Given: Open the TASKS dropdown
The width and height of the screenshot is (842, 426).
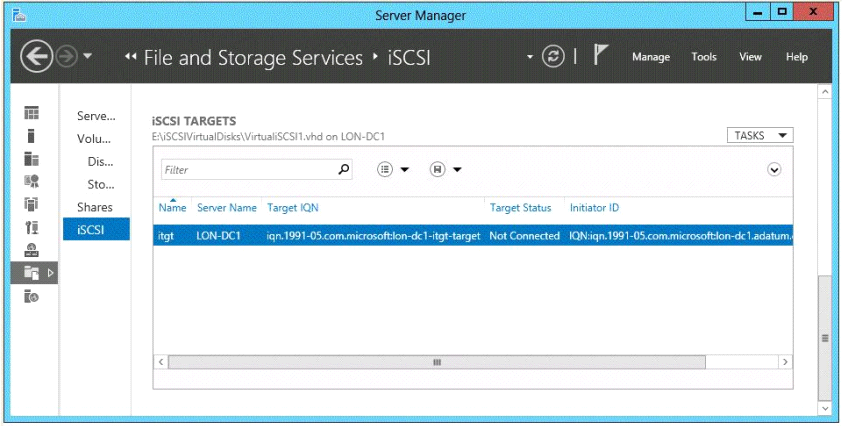Looking at the screenshot, I should 760,135.
